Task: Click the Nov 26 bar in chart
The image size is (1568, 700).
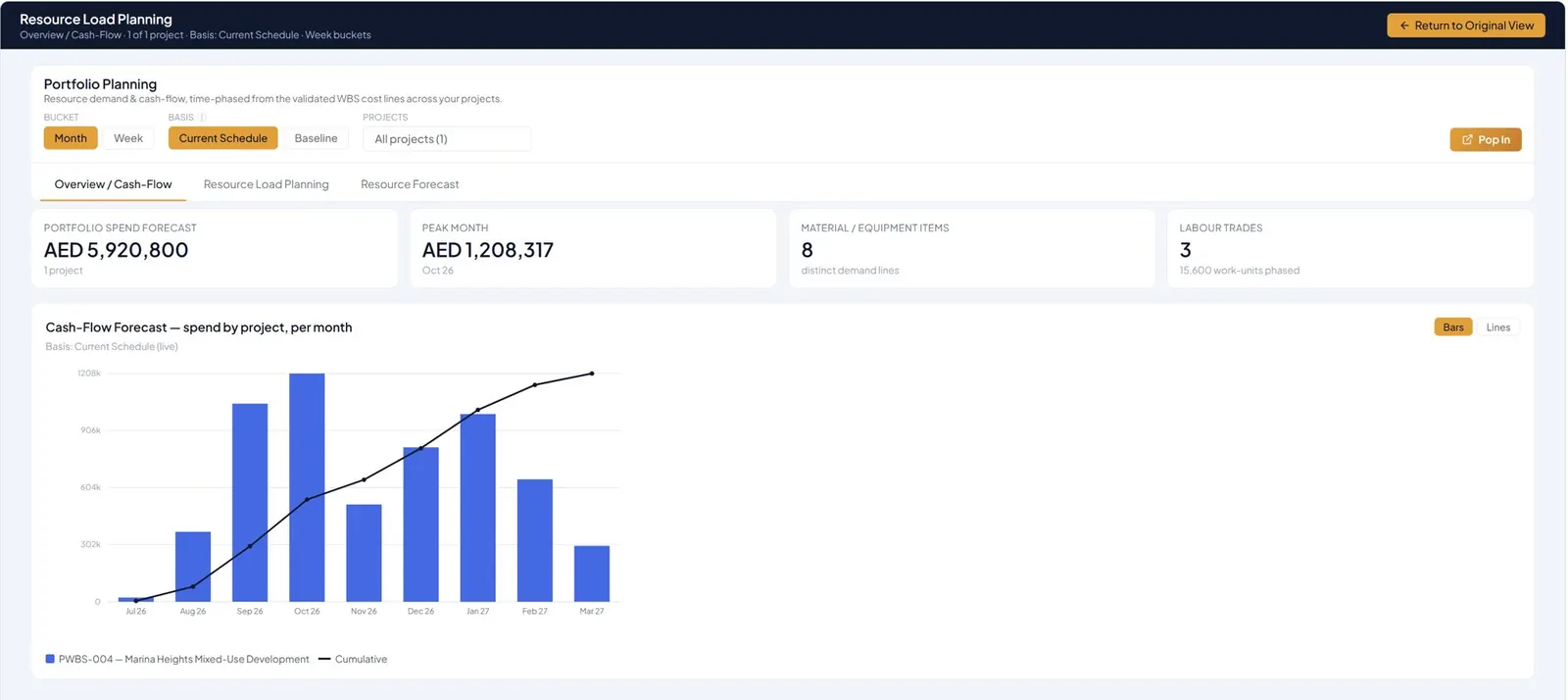Action: pyautogui.click(x=364, y=553)
